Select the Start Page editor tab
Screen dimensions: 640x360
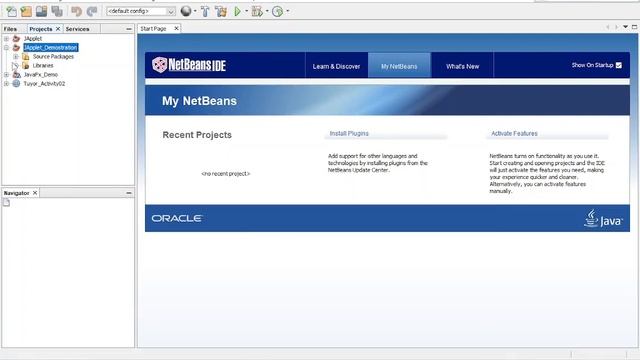pyautogui.click(x=153, y=29)
